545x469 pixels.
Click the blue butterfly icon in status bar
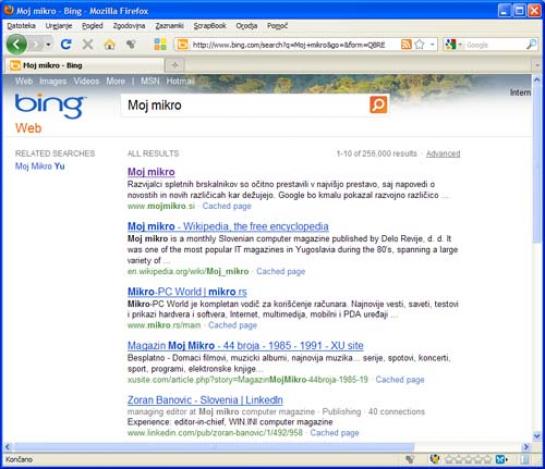pyautogui.click(x=501, y=460)
